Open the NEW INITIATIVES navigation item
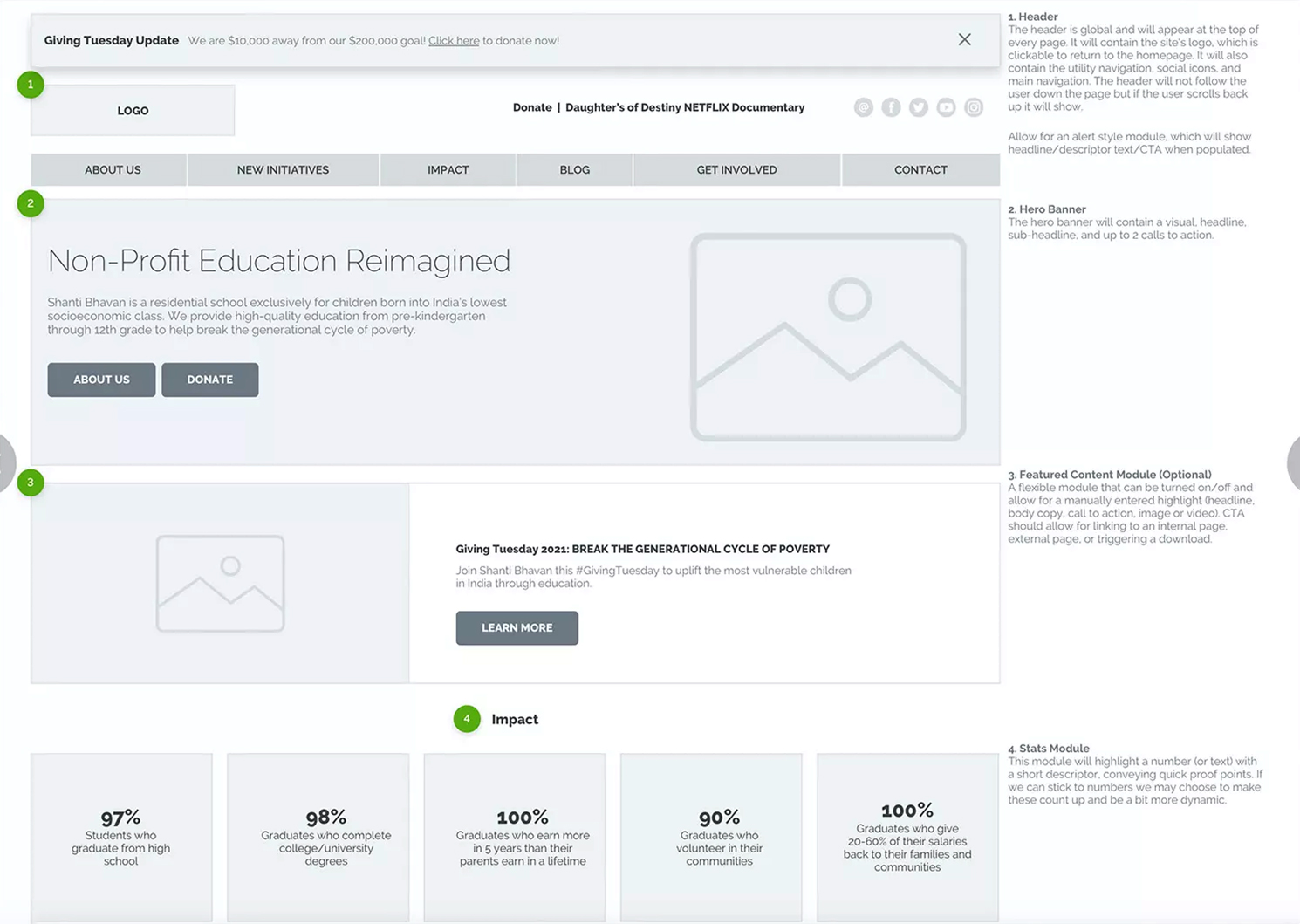1300x924 pixels. 284,170
